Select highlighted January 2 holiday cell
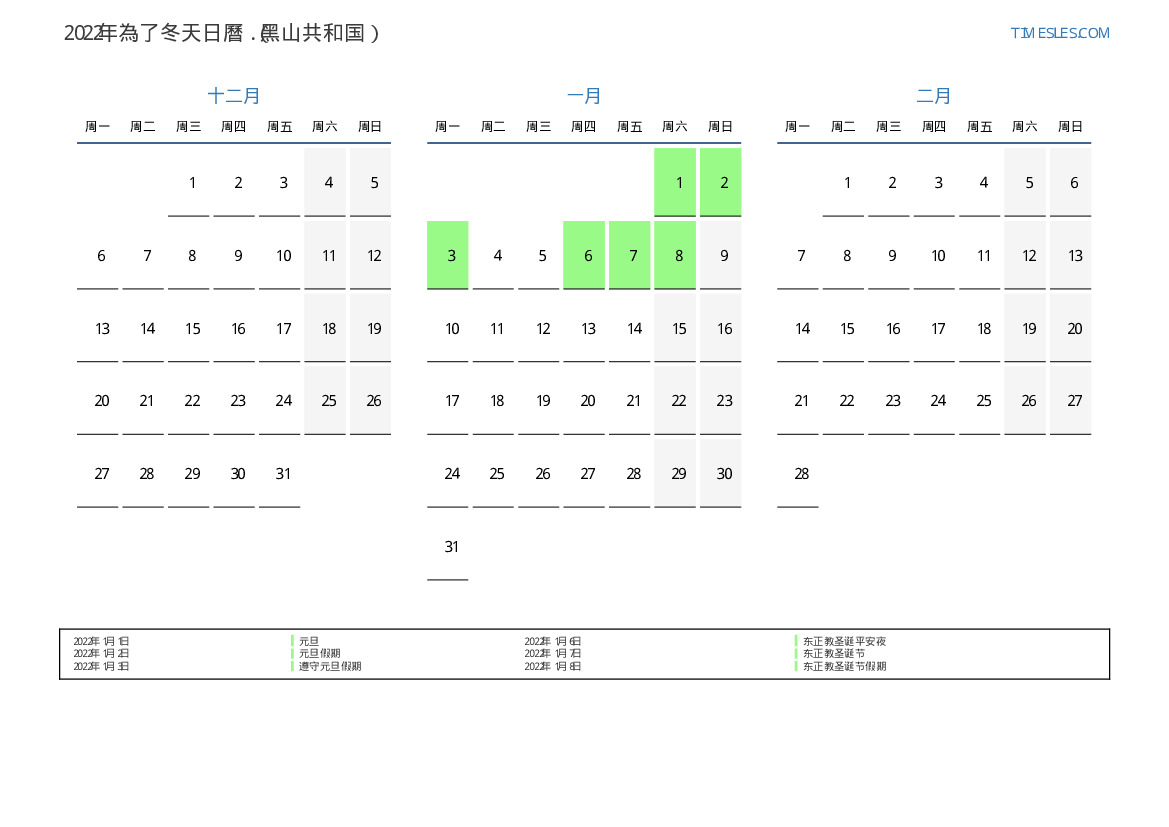Image resolution: width=1169 pixels, height=827 pixels. point(721,182)
